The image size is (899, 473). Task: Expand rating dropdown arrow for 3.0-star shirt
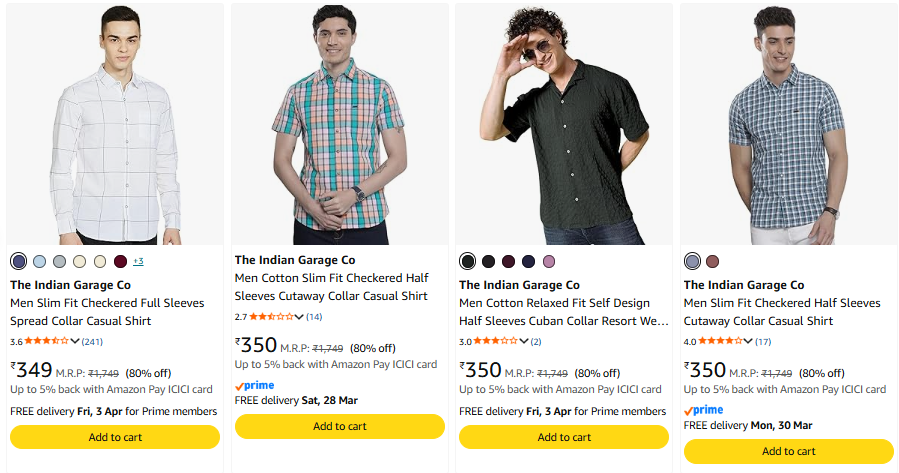[x=524, y=341]
